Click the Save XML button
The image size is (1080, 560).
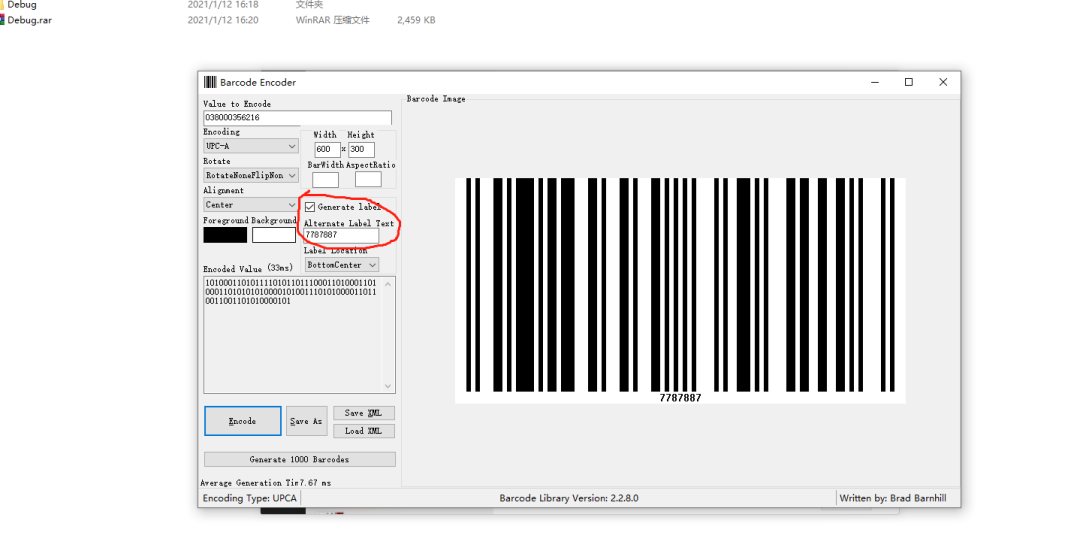tap(364, 413)
